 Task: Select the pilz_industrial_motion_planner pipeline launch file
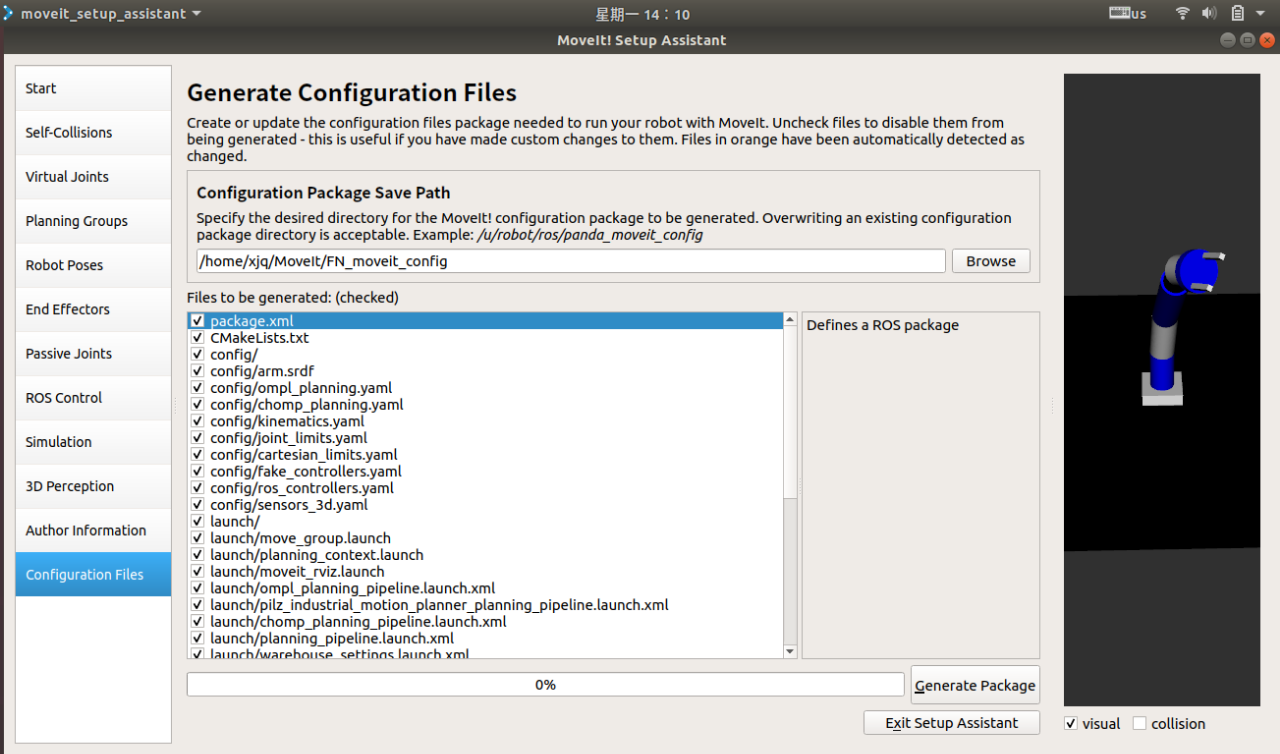pyautogui.click(x=439, y=605)
